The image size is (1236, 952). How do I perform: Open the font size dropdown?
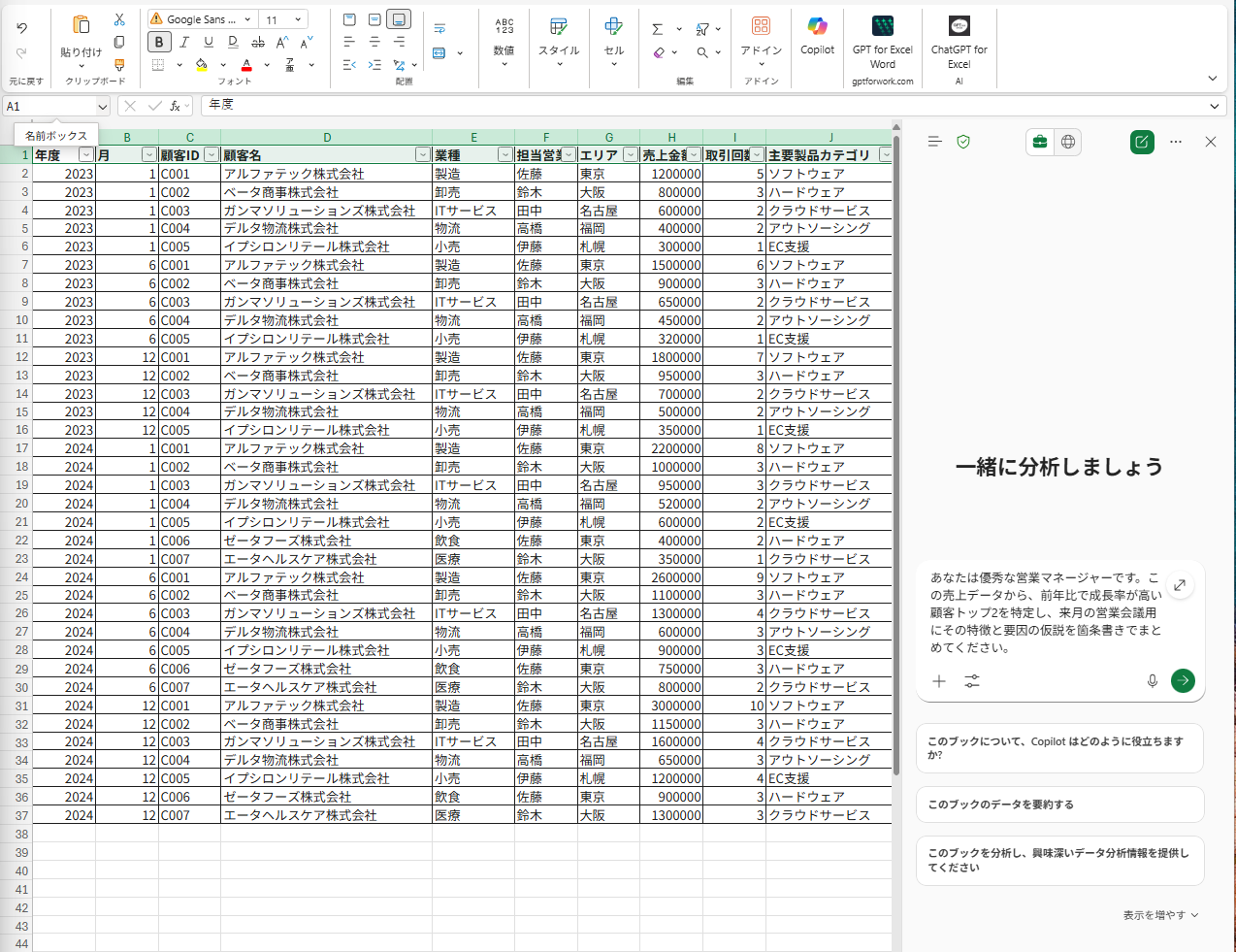point(298,19)
